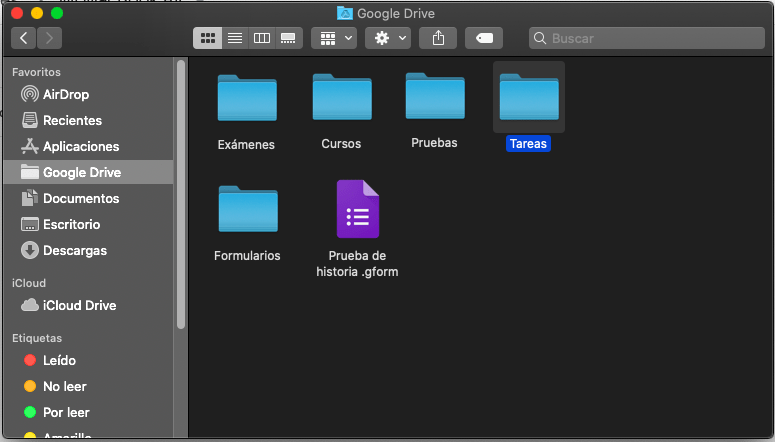Viewport: 775px width, 442px height.
Task: Switch to column view mode
Action: pos(262,38)
